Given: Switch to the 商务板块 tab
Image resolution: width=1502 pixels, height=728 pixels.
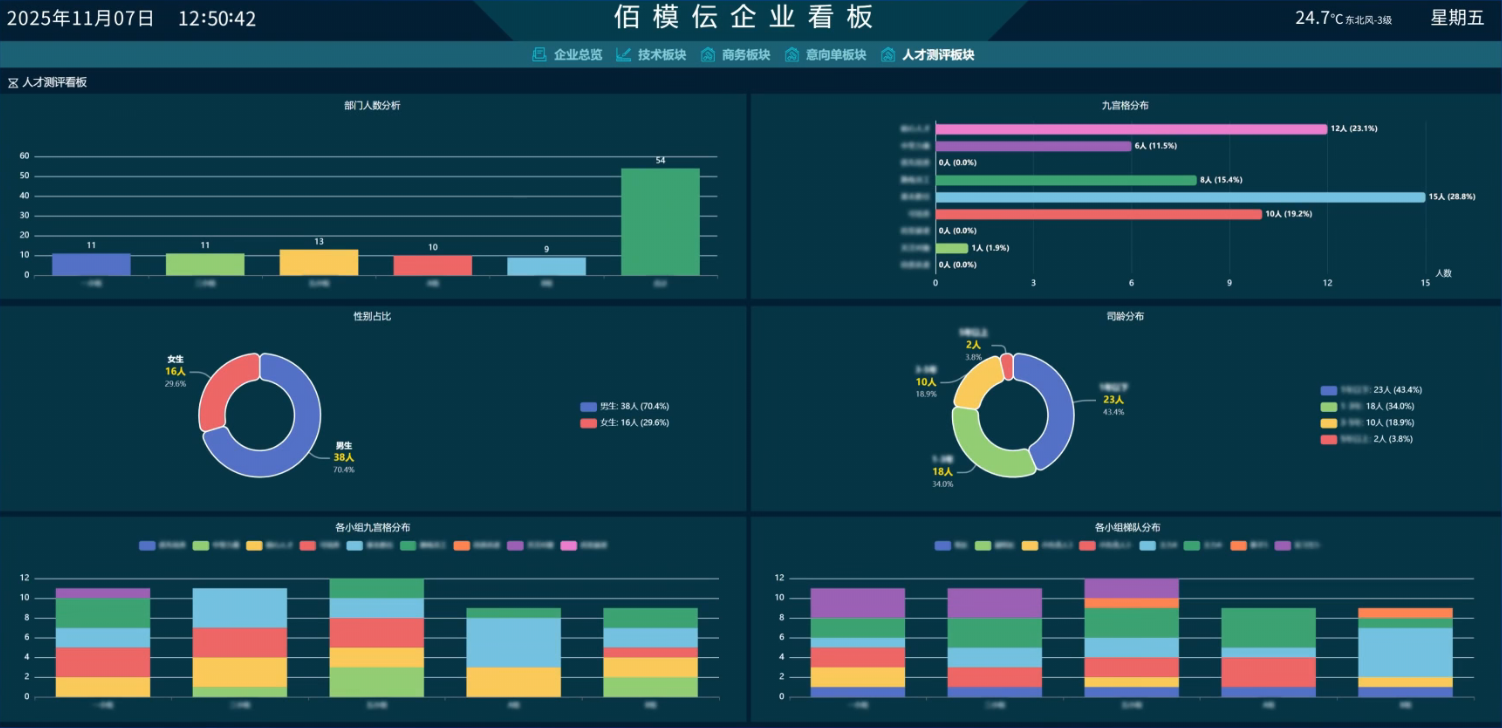Looking at the screenshot, I should [x=746, y=55].
